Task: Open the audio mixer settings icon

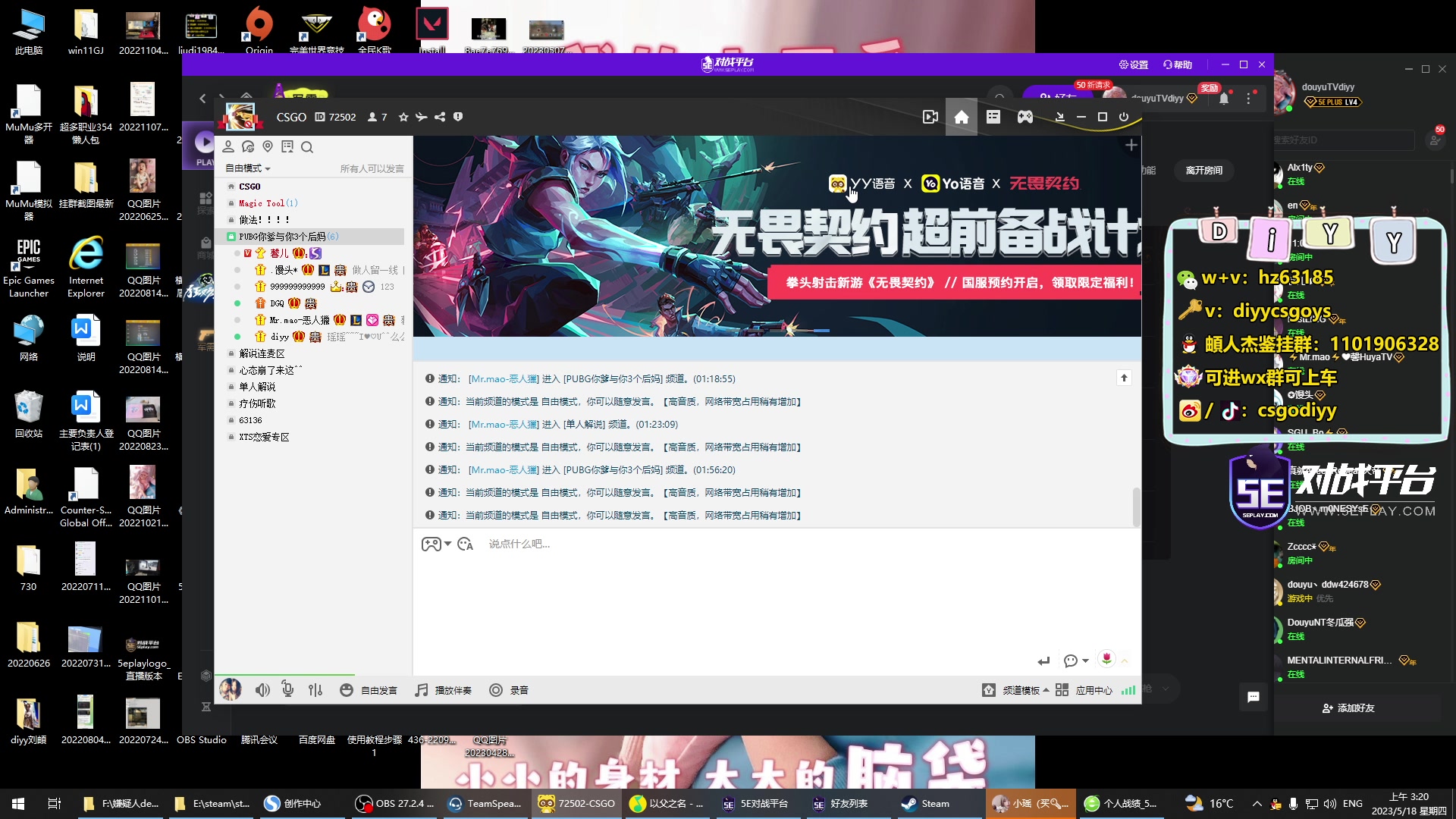Action: point(315,690)
